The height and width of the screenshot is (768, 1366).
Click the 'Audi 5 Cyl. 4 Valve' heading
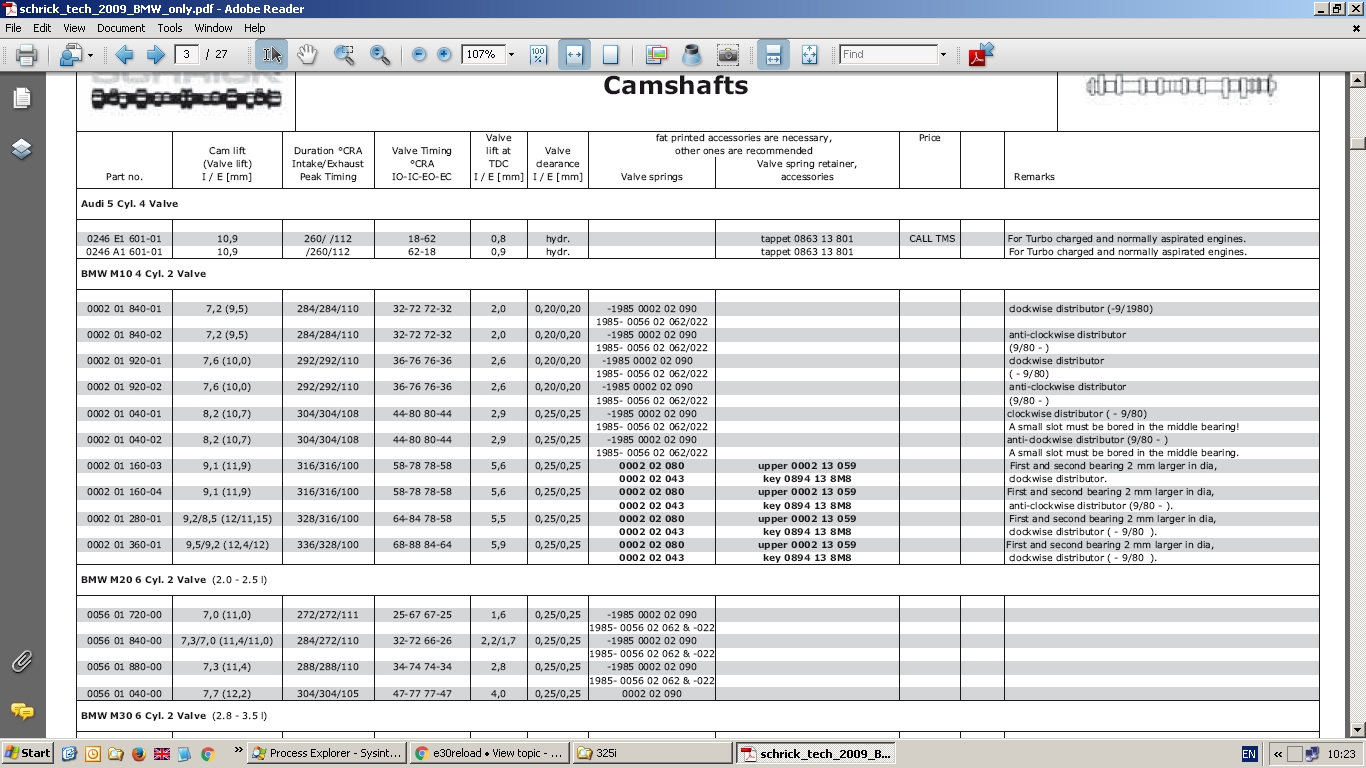coord(129,204)
